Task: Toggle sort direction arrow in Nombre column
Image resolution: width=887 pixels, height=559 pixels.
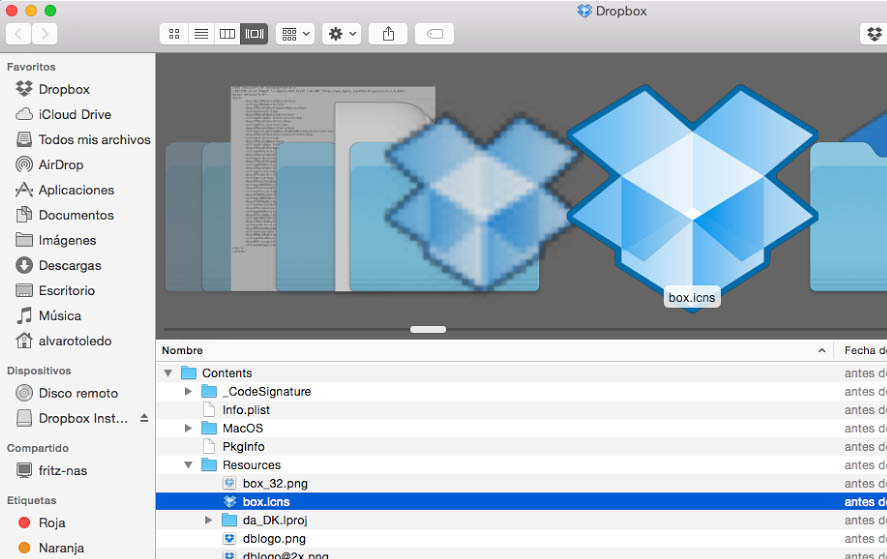Action: 821,351
